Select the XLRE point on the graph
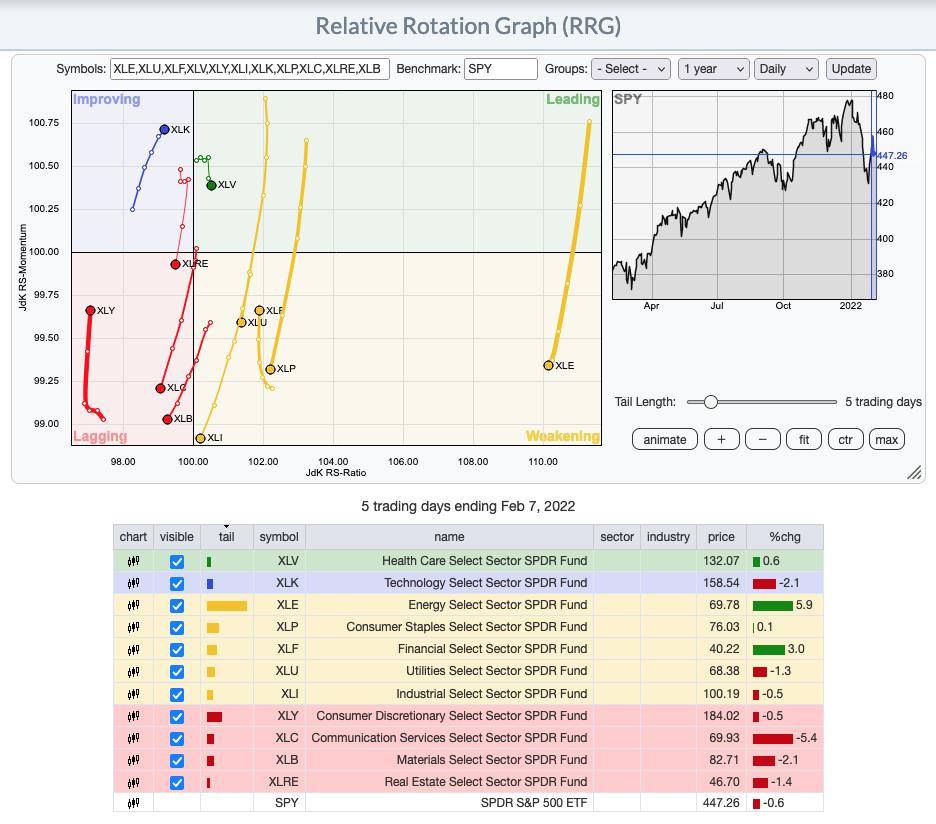 coord(176,265)
